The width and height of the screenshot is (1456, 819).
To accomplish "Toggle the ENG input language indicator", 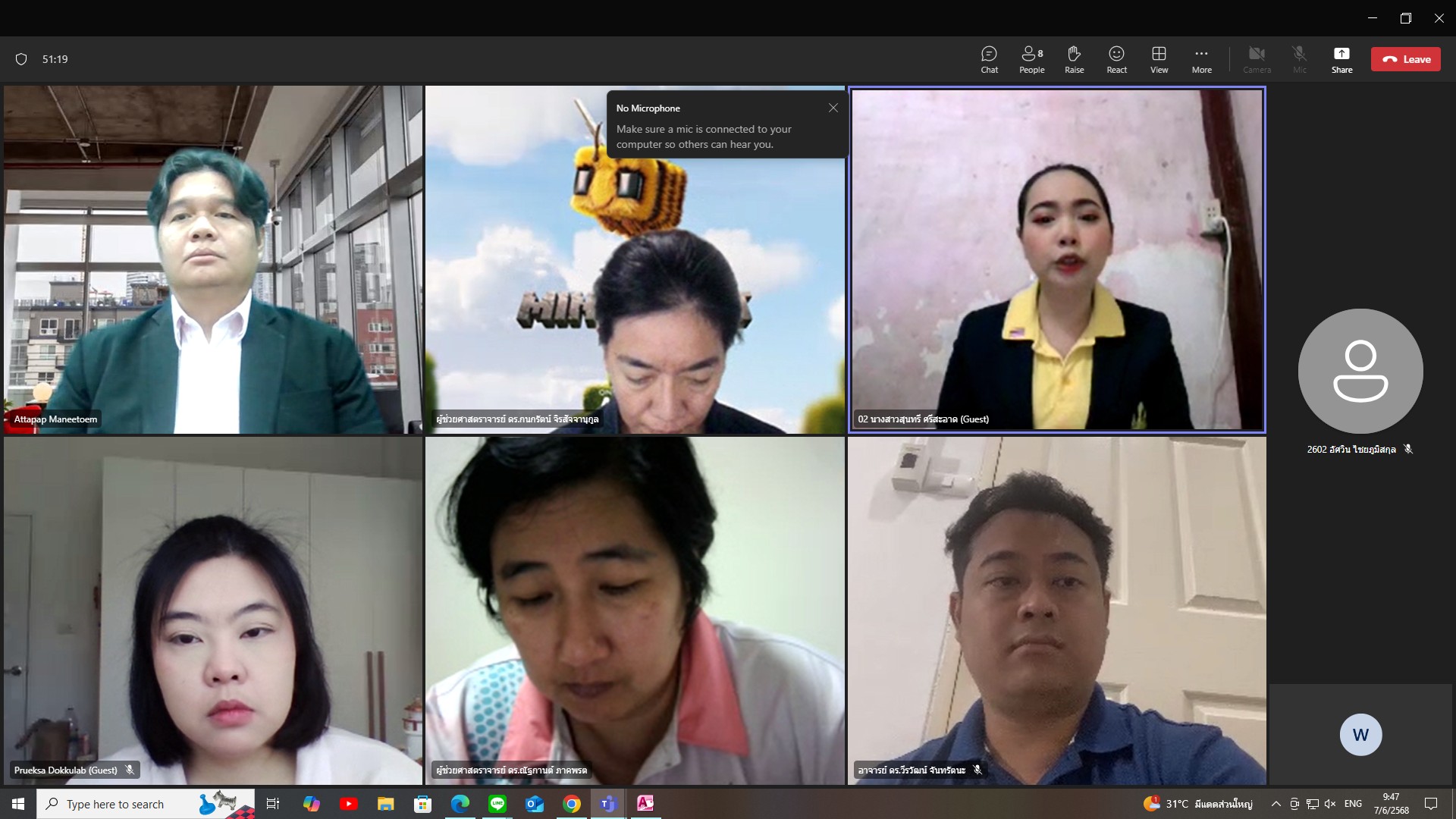I will coord(1353,804).
